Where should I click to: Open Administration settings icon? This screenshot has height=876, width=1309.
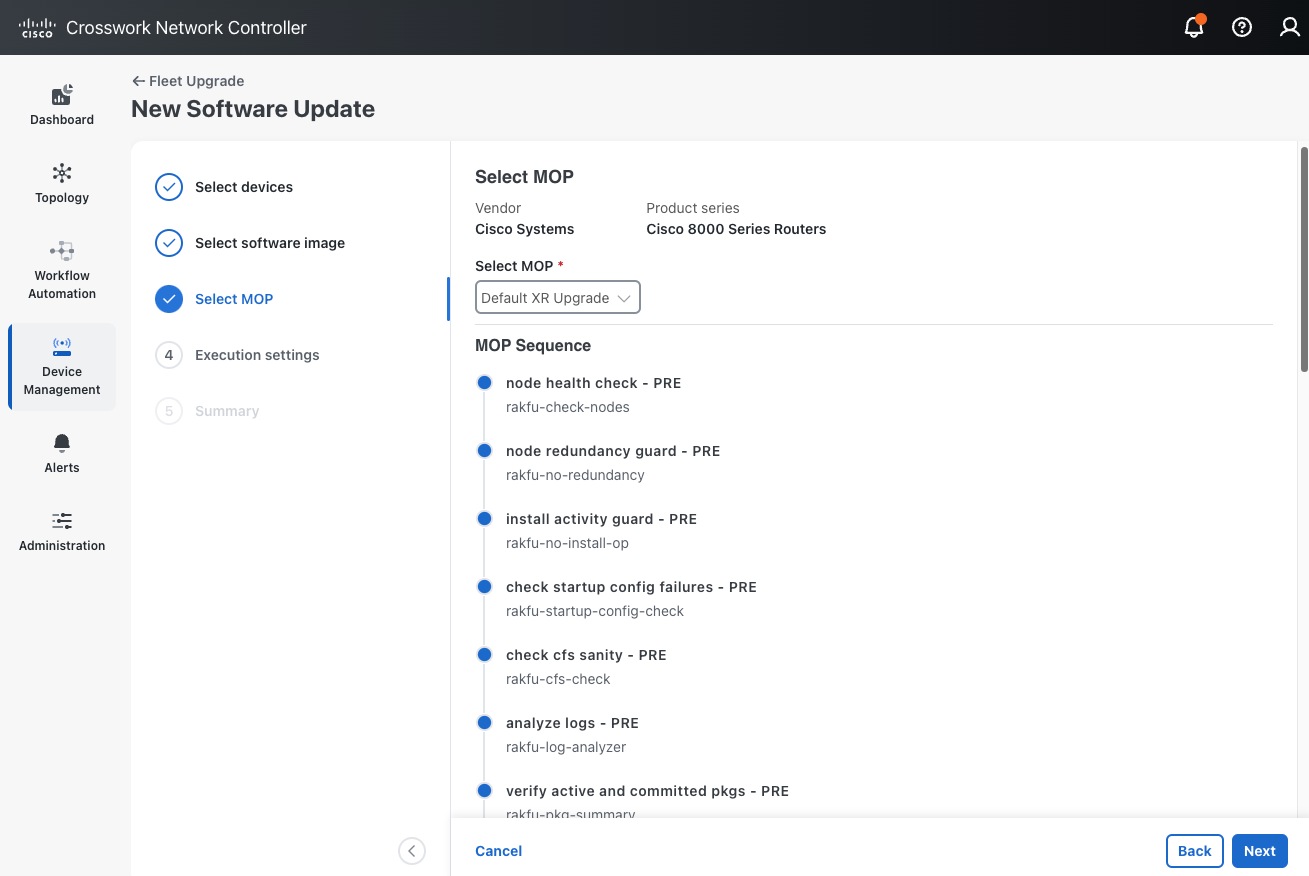[x=62, y=531]
